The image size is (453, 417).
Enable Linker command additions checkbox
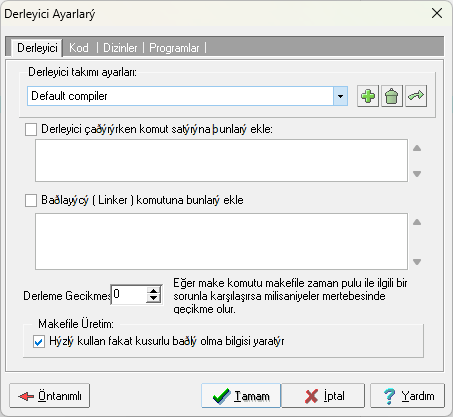click(x=31, y=201)
